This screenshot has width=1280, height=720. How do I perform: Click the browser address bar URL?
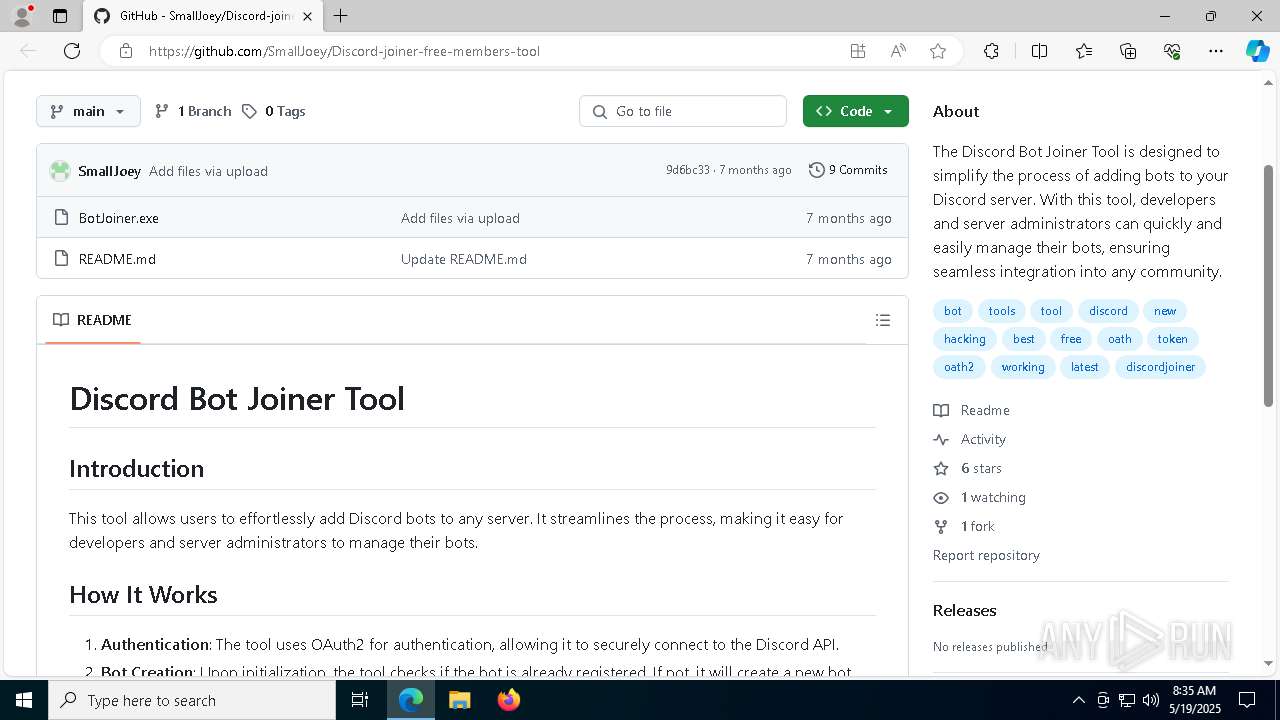tap(344, 51)
